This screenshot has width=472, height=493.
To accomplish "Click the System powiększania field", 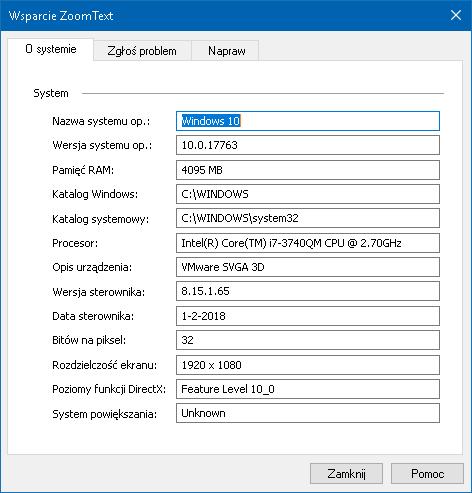I will (x=308, y=413).
